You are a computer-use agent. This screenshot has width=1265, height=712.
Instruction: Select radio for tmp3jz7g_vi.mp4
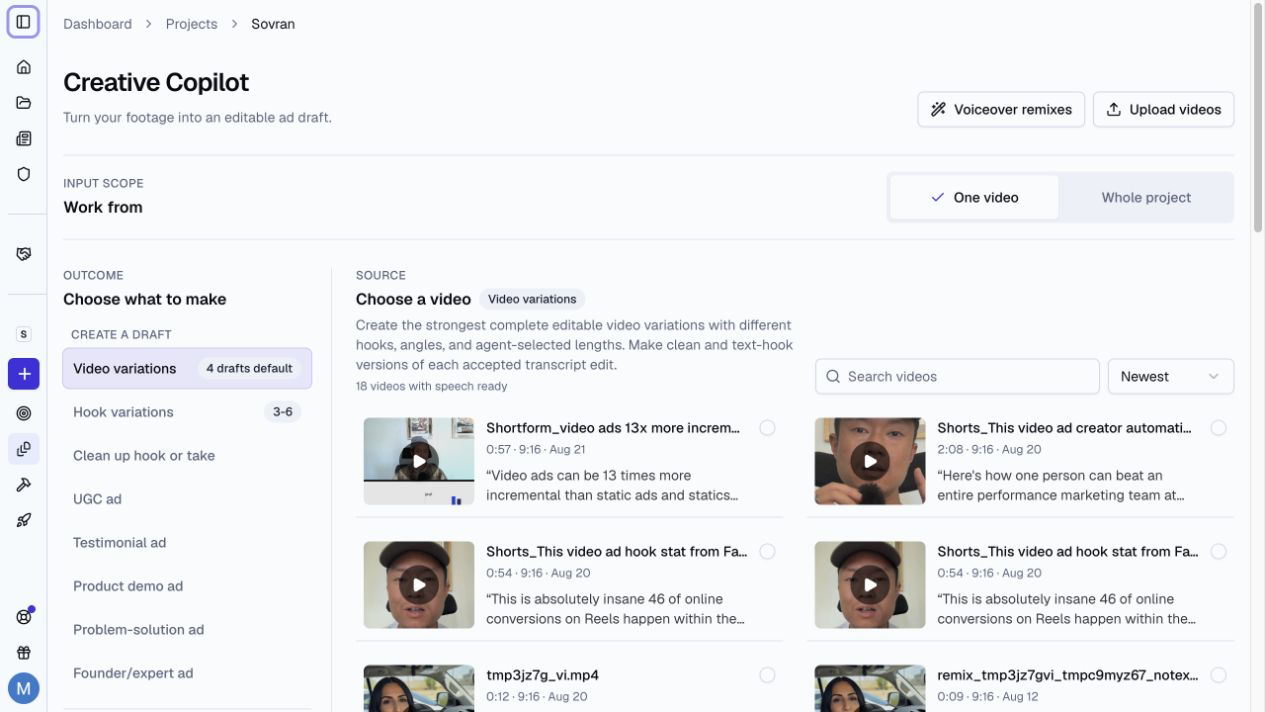[x=767, y=676]
